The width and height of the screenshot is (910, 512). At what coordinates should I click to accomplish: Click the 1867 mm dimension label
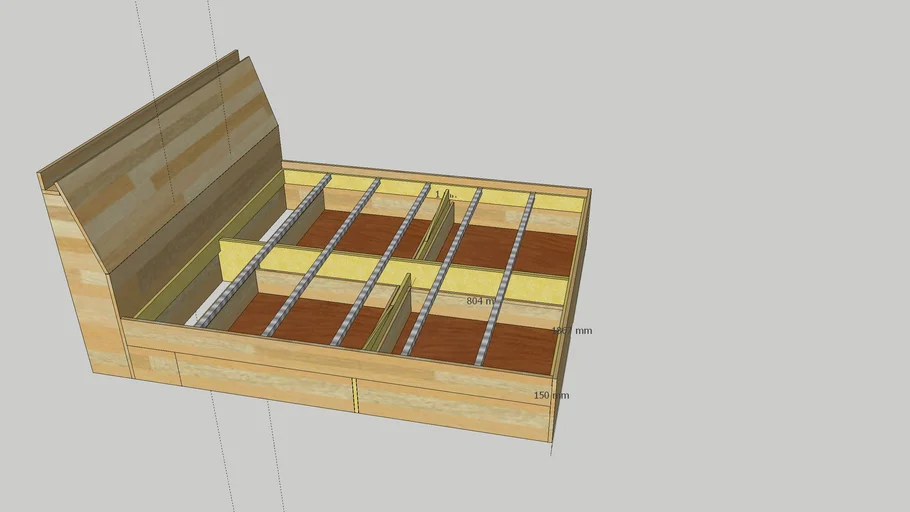click(x=572, y=330)
